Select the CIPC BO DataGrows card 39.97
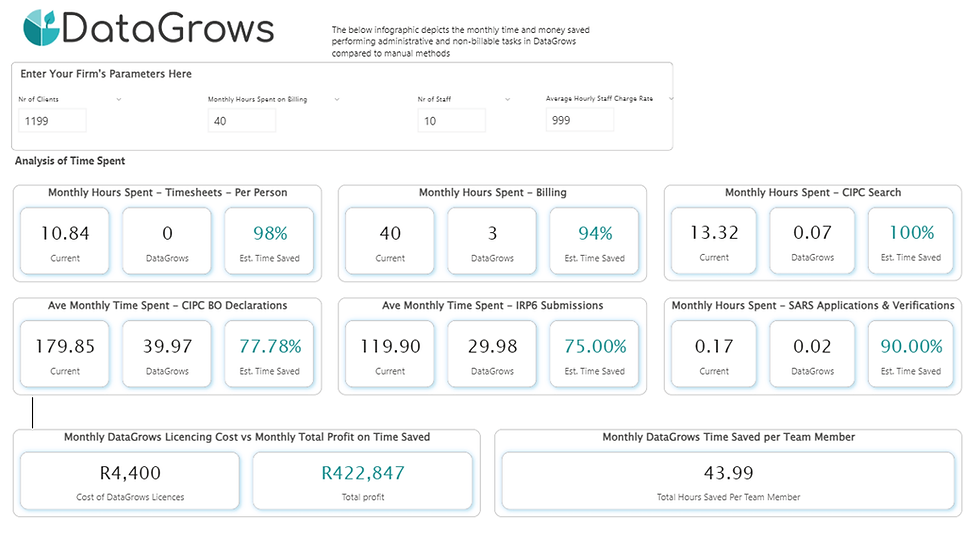 point(167,354)
